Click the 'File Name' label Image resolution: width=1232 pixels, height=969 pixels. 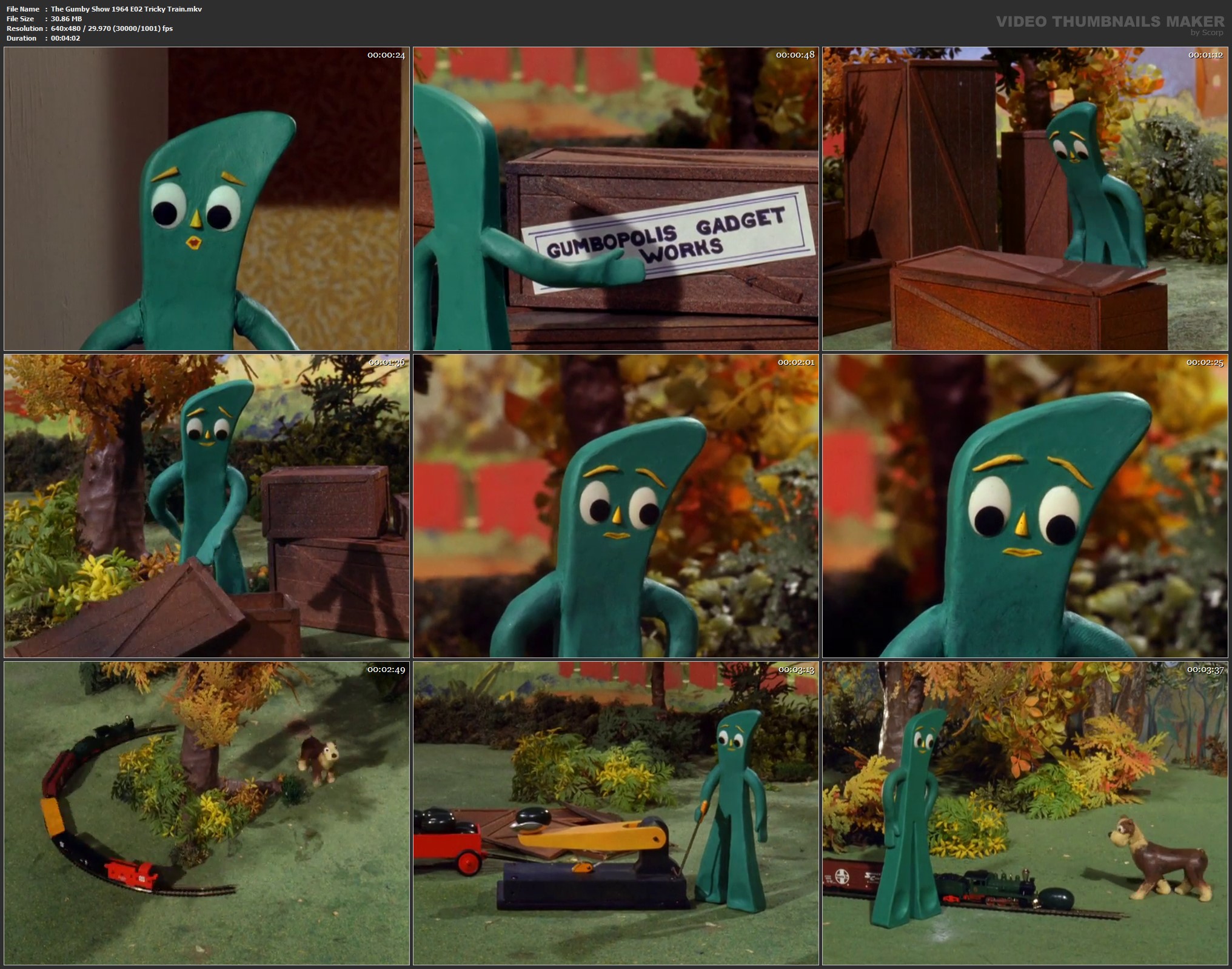pyautogui.click(x=23, y=9)
